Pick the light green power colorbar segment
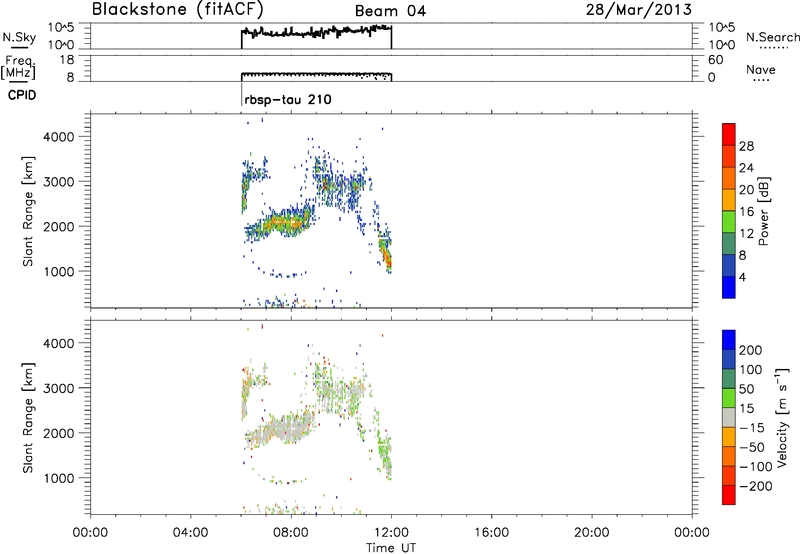 [x=729, y=221]
